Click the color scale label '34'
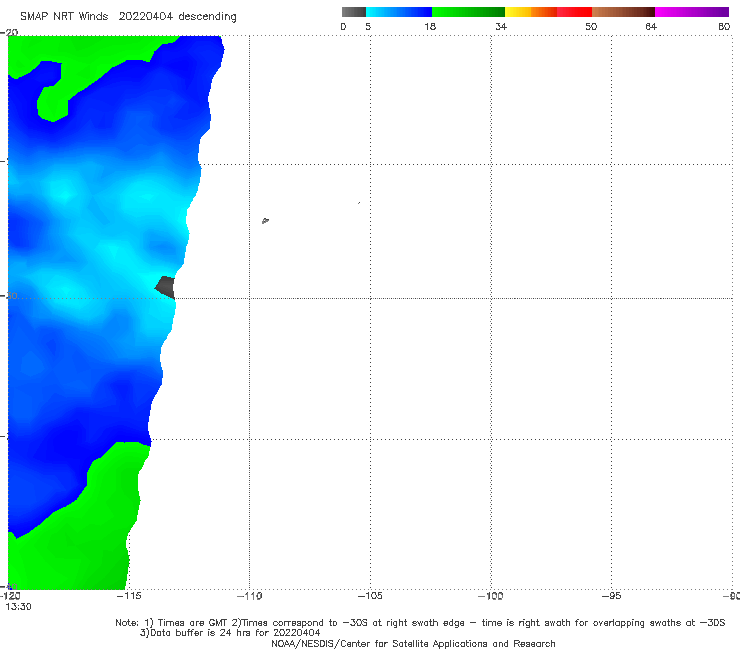Viewport: 740px width, 650px height. [x=501, y=26]
